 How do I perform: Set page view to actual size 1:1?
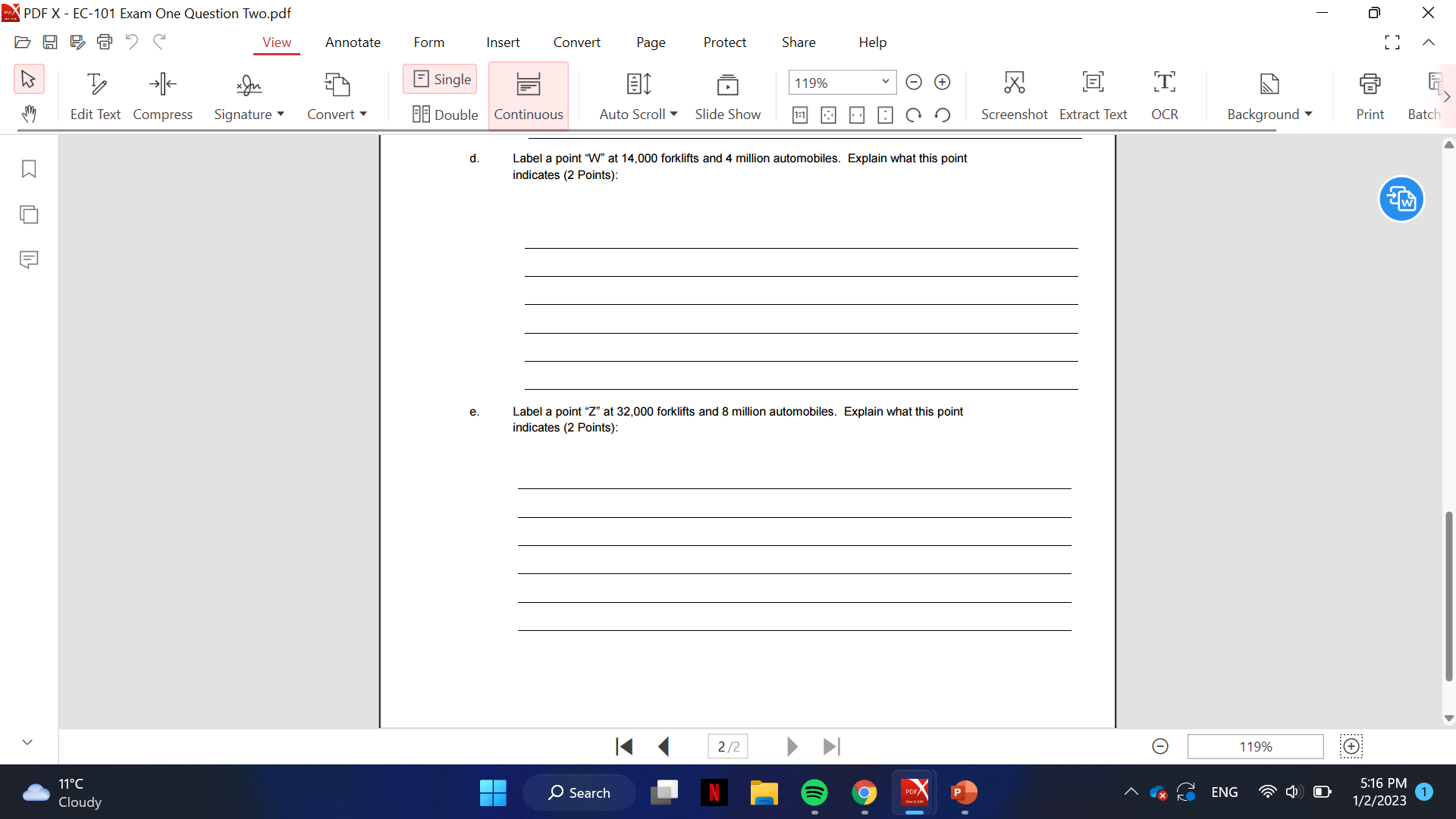coord(799,115)
